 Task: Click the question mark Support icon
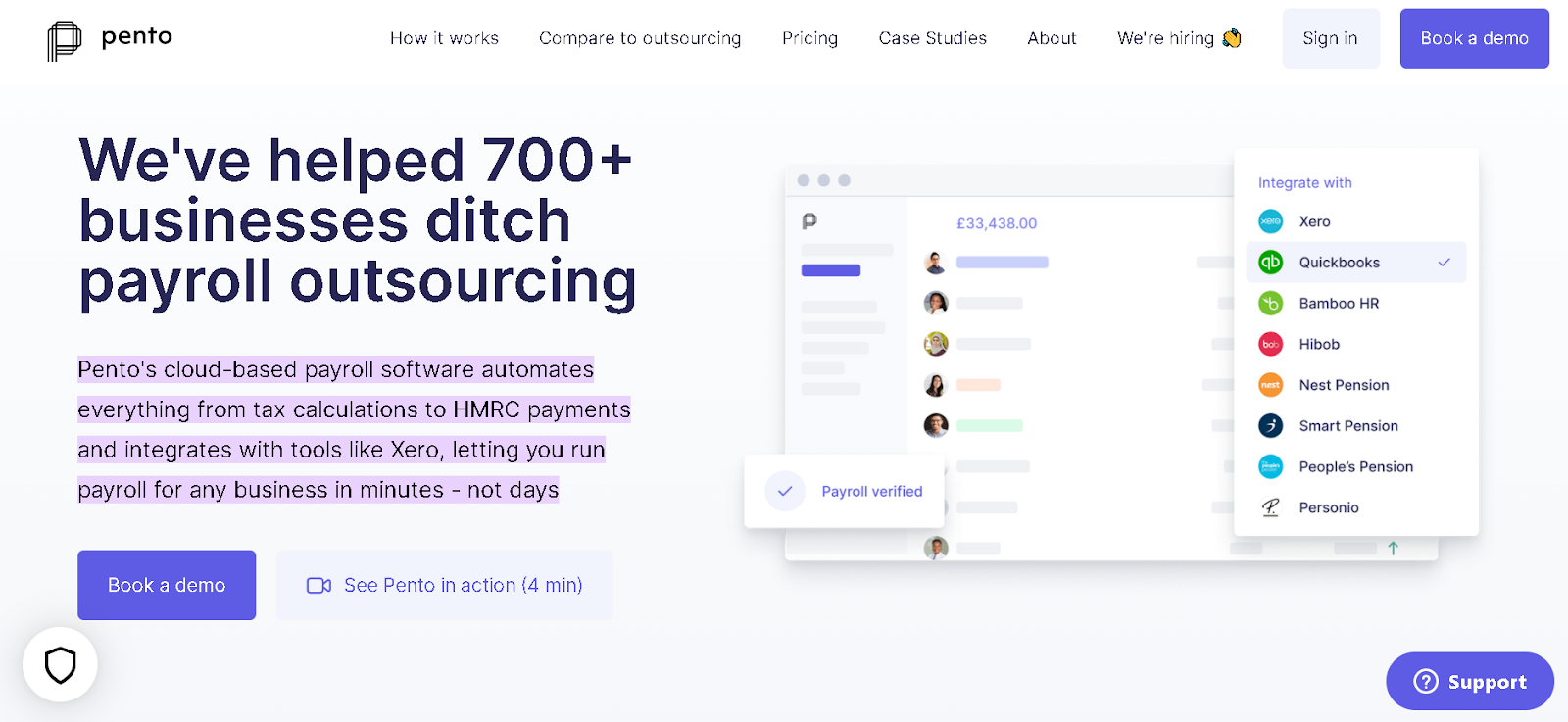[x=1426, y=681]
